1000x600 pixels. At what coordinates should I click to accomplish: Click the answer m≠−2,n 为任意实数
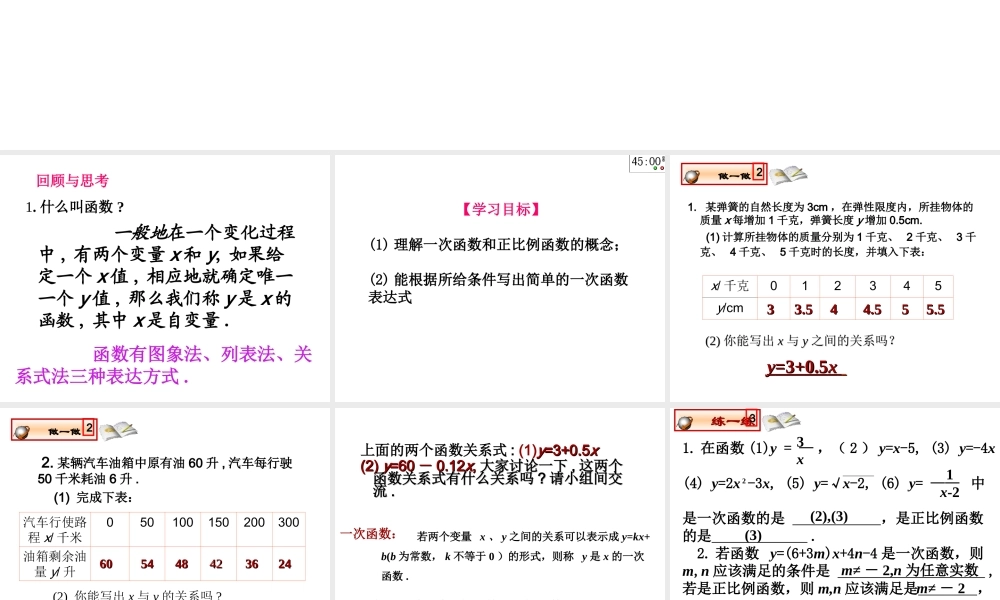[x=909, y=570]
